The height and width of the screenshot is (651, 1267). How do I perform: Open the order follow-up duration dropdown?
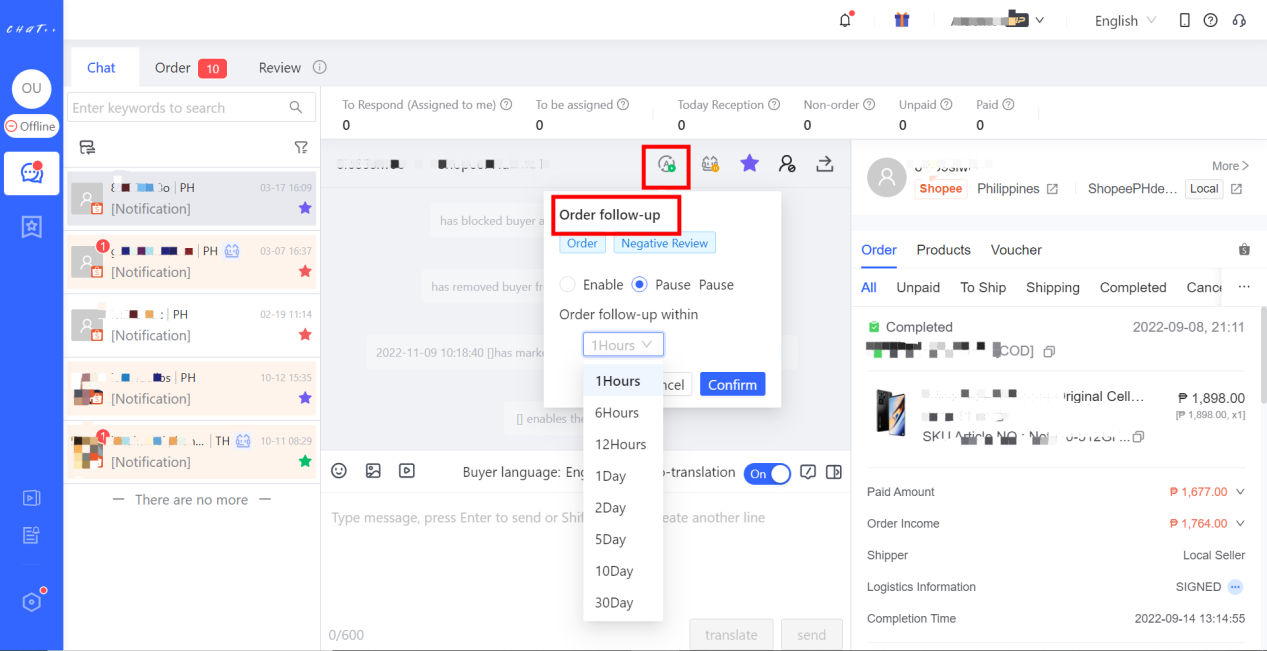click(x=622, y=344)
